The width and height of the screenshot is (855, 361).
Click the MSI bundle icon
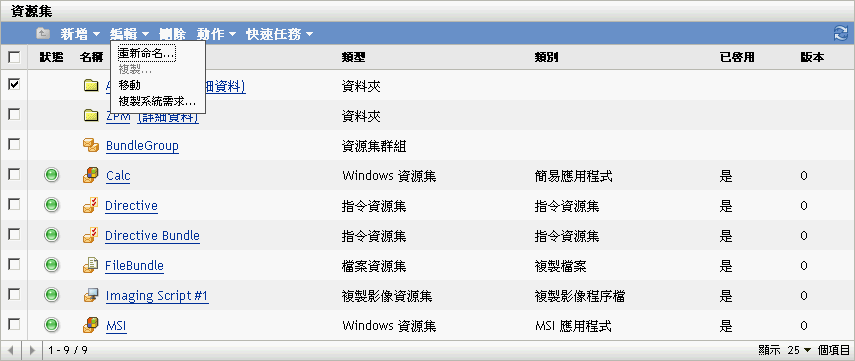click(x=91, y=326)
